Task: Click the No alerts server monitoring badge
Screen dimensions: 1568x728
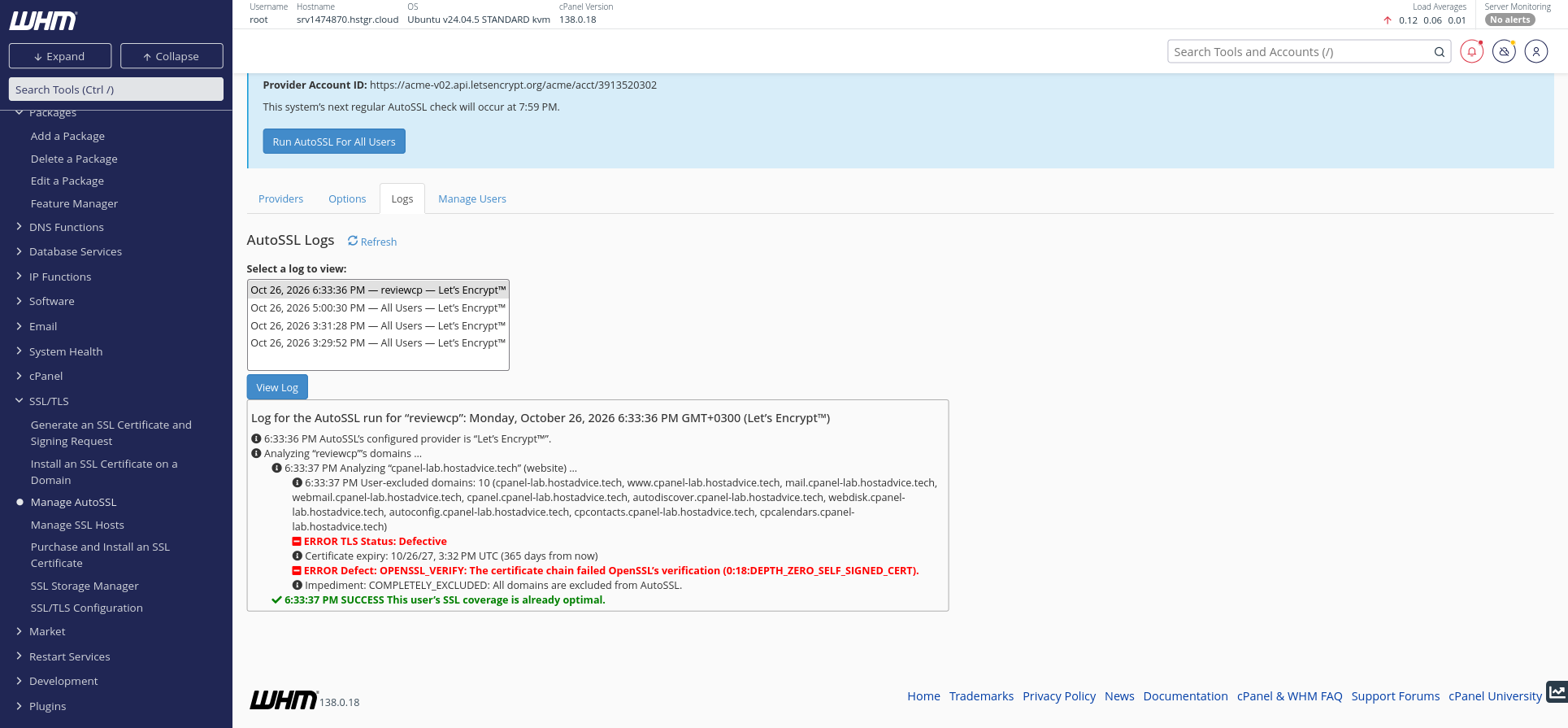Action: (x=1509, y=20)
